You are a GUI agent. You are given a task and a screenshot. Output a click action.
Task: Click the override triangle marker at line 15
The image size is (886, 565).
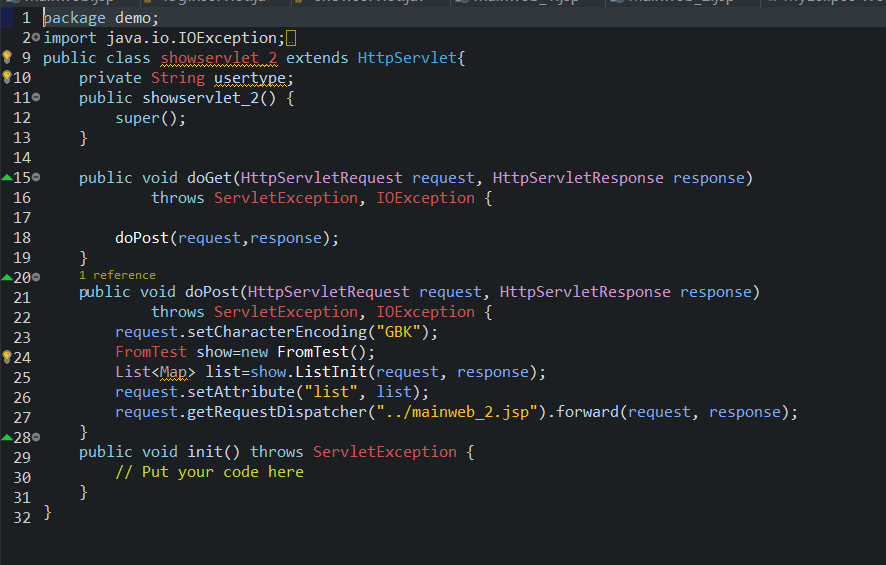7,177
